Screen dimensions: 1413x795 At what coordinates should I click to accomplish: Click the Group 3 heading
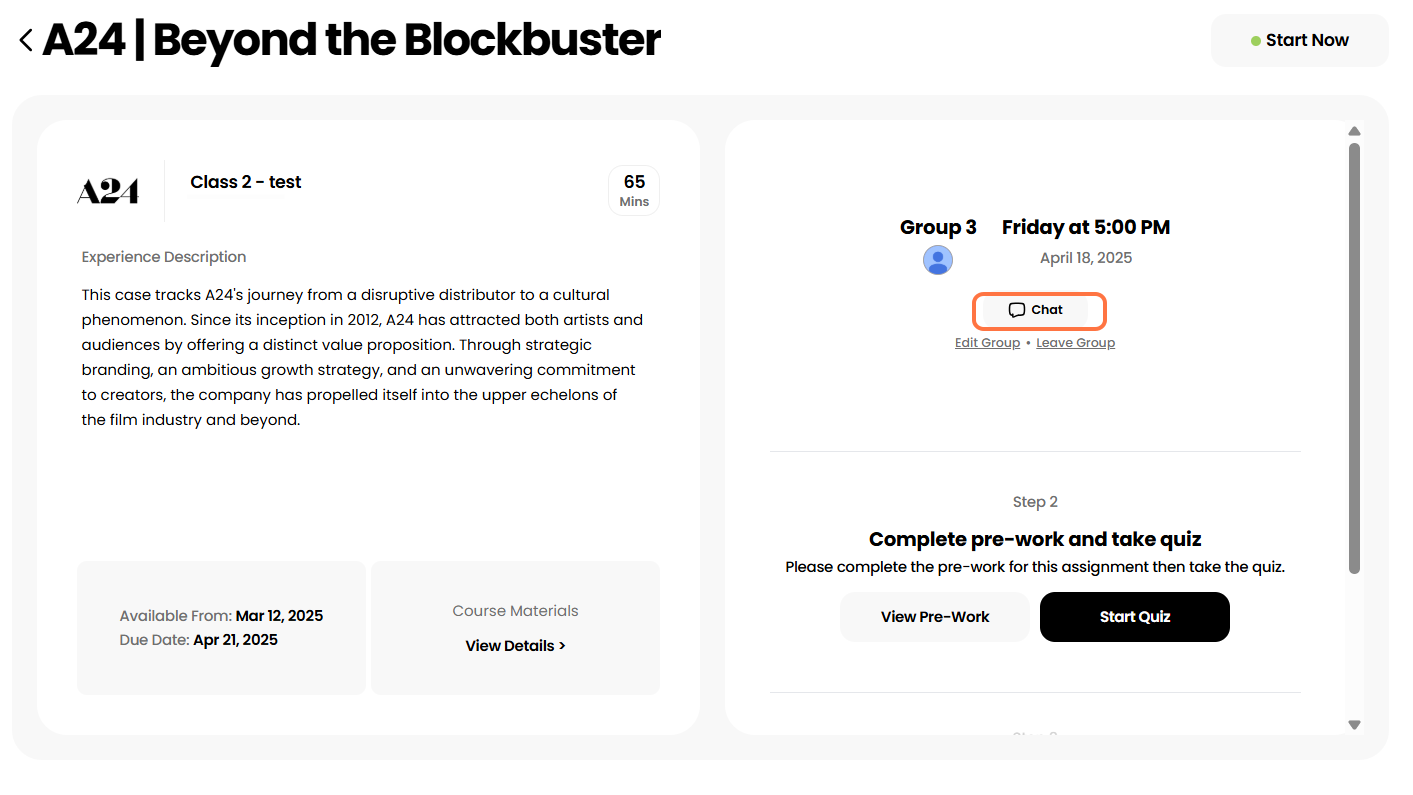coord(938,227)
